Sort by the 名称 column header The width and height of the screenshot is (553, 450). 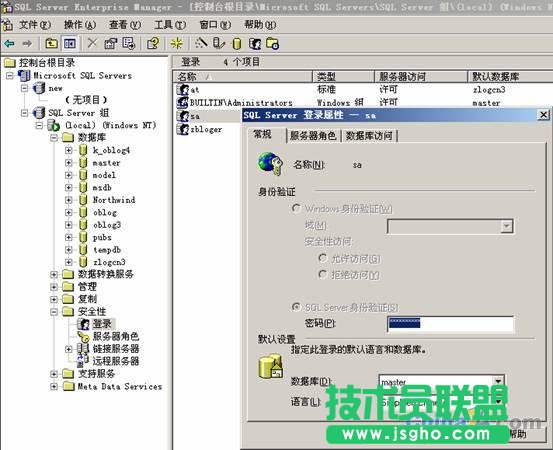click(243, 76)
